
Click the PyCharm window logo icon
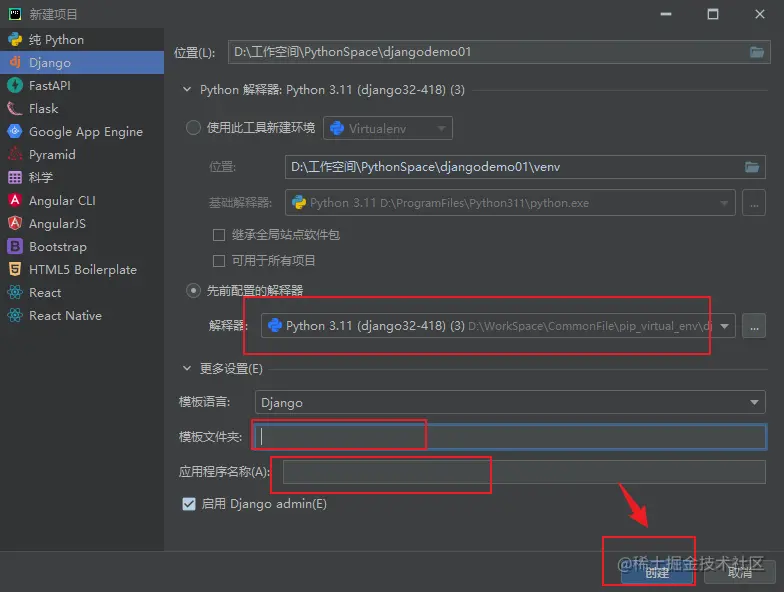(x=15, y=14)
